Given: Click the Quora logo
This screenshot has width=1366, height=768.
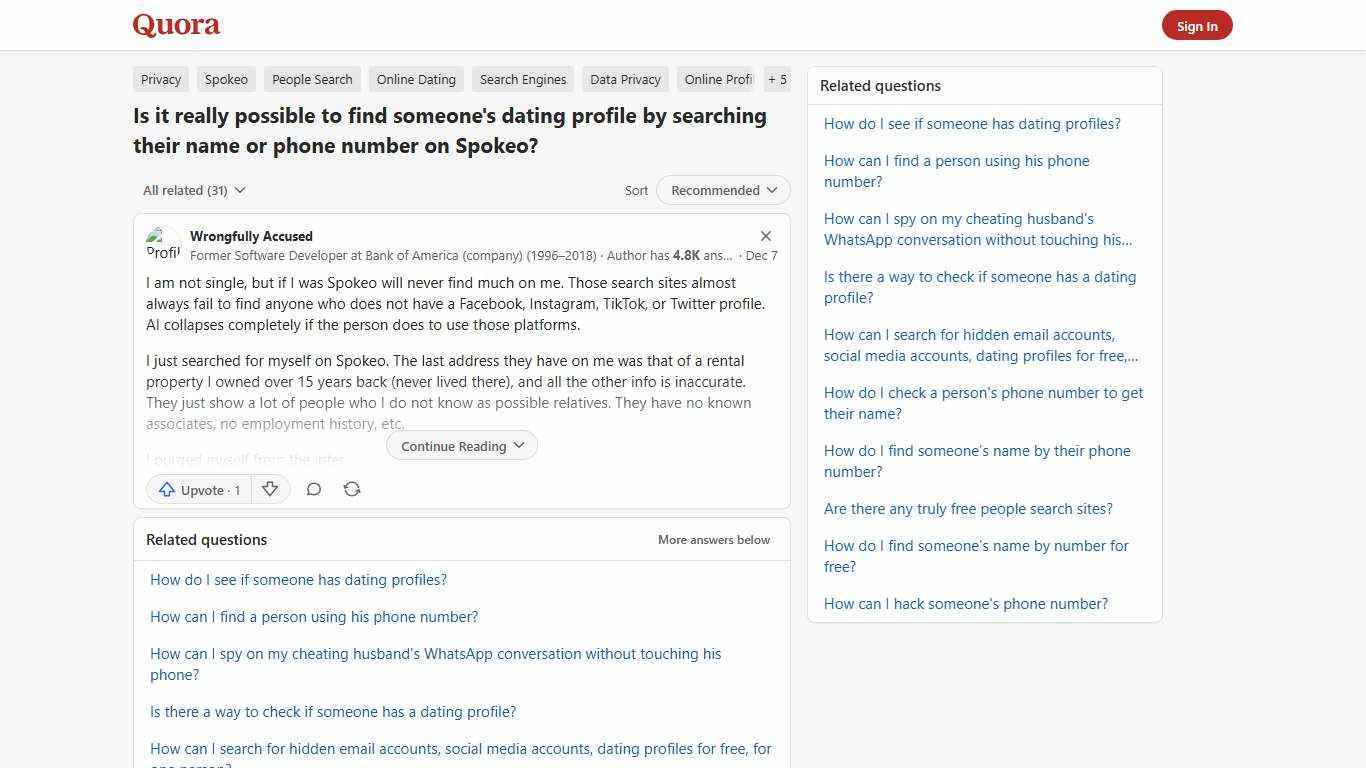Looking at the screenshot, I should [x=176, y=25].
